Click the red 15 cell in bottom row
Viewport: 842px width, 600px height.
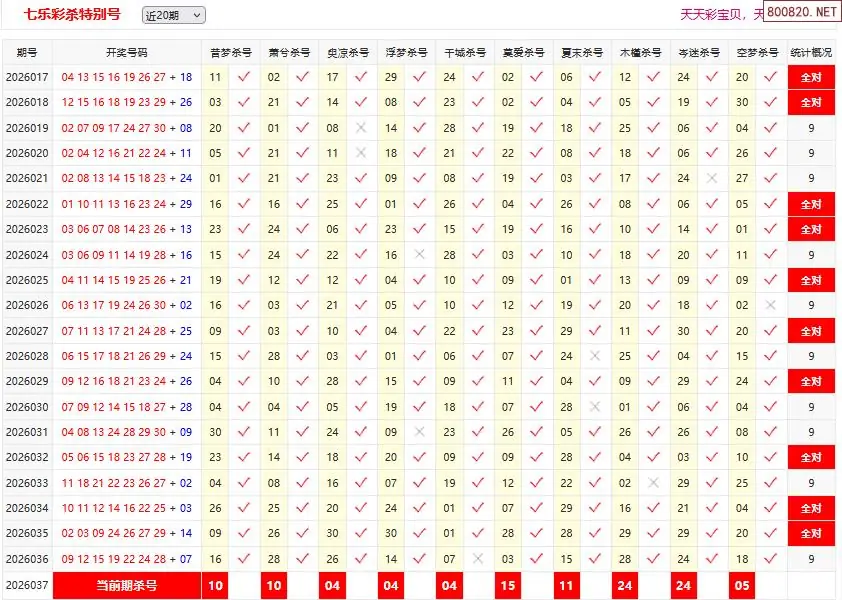point(507,586)
